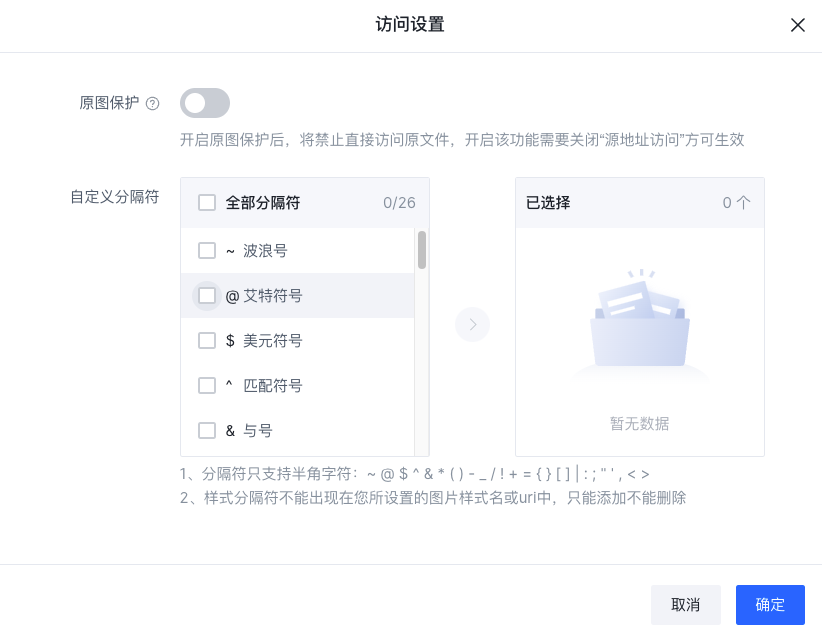The image size is (822, 641).
Task: Click the 0/26 counter in list header
Action: coord(399,203)
